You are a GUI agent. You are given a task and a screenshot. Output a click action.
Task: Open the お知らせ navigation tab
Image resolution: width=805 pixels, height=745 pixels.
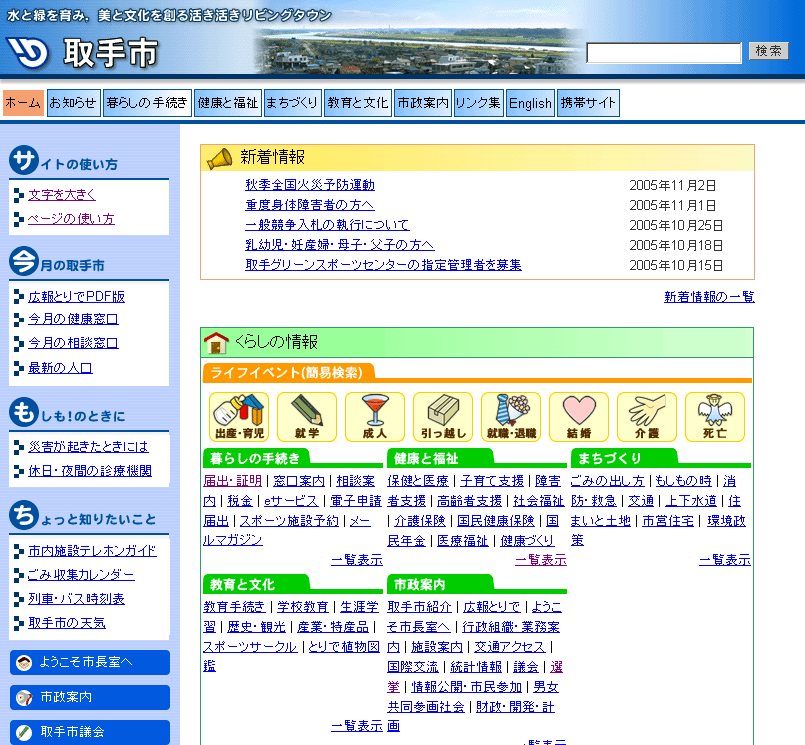pos(73,103)
